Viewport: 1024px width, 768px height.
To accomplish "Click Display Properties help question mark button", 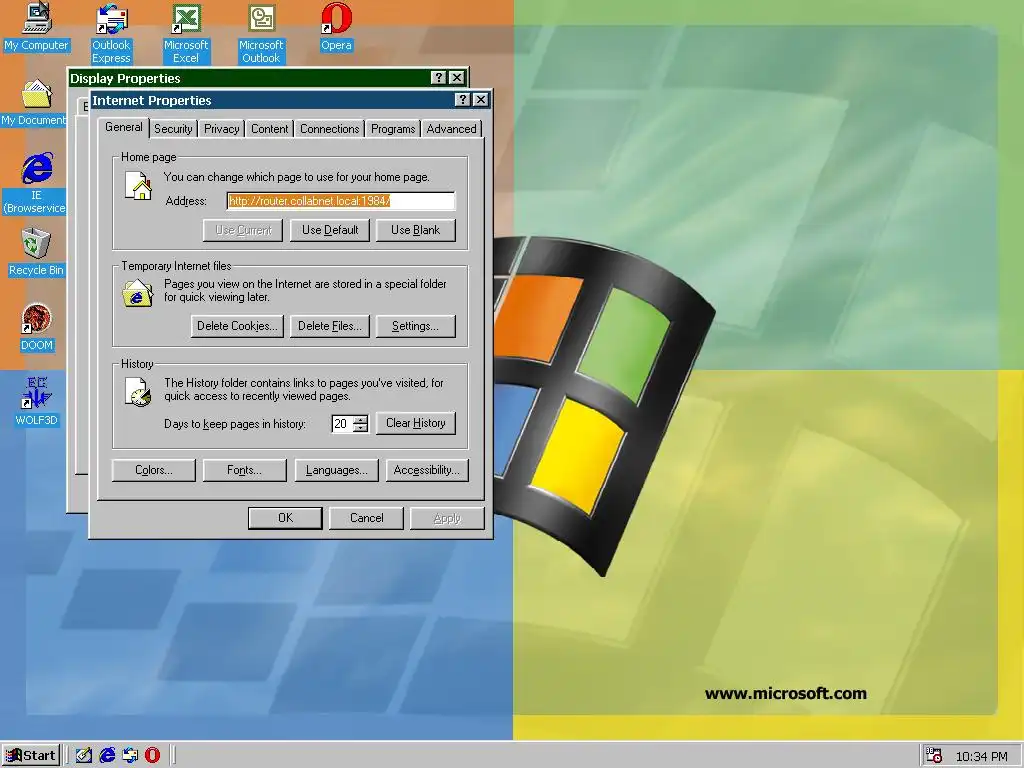I will pos(439,78).
